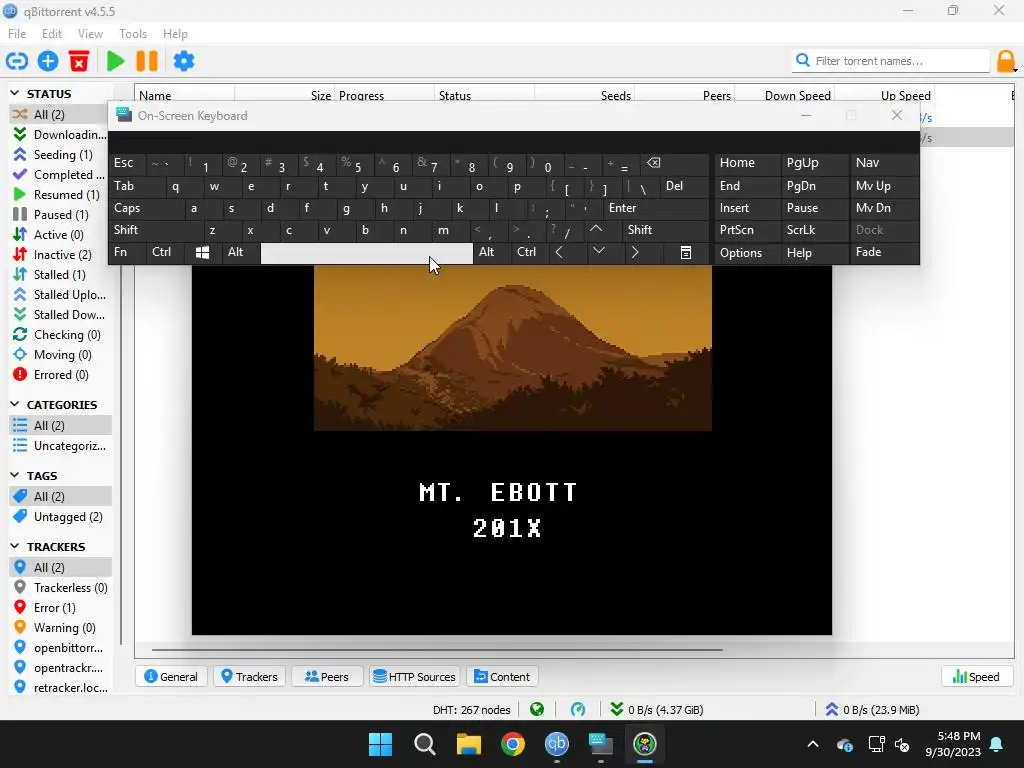Click the context menu key on on-screen keyboard
Viewport: 1024px width, 768px height.
(686, 252)
